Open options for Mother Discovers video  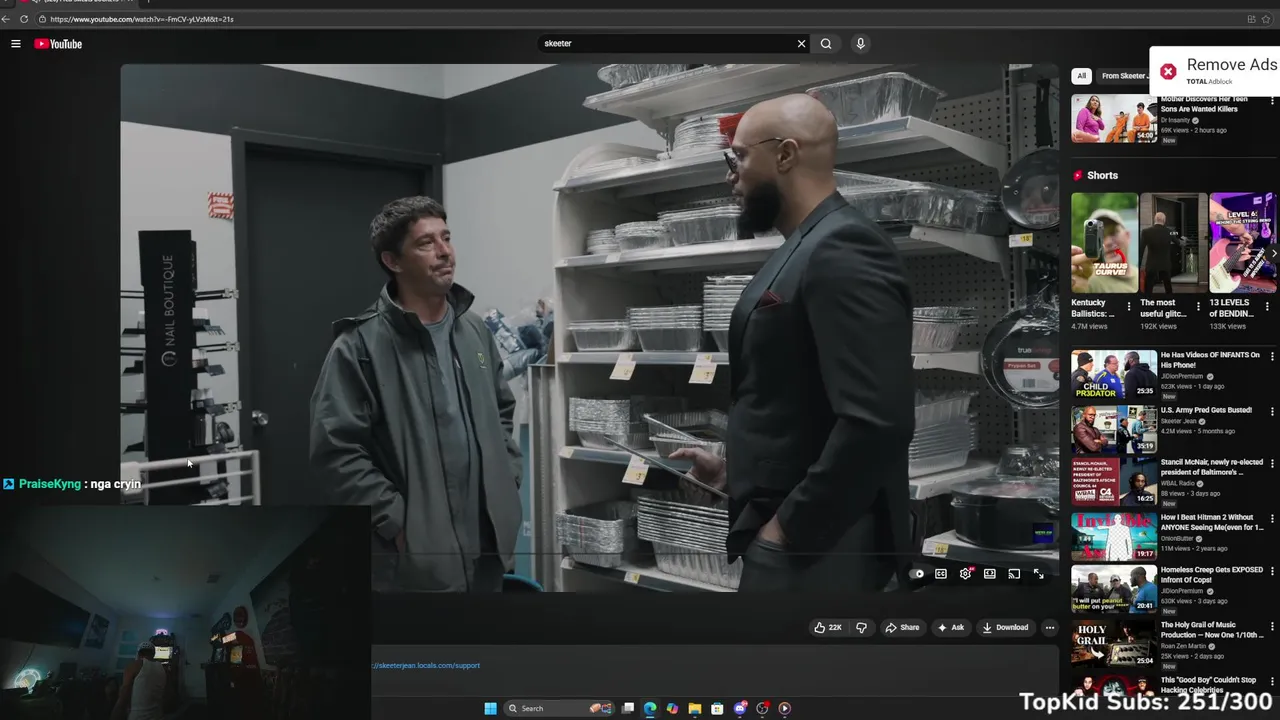pyautogui.click(x=1272, y=101)
